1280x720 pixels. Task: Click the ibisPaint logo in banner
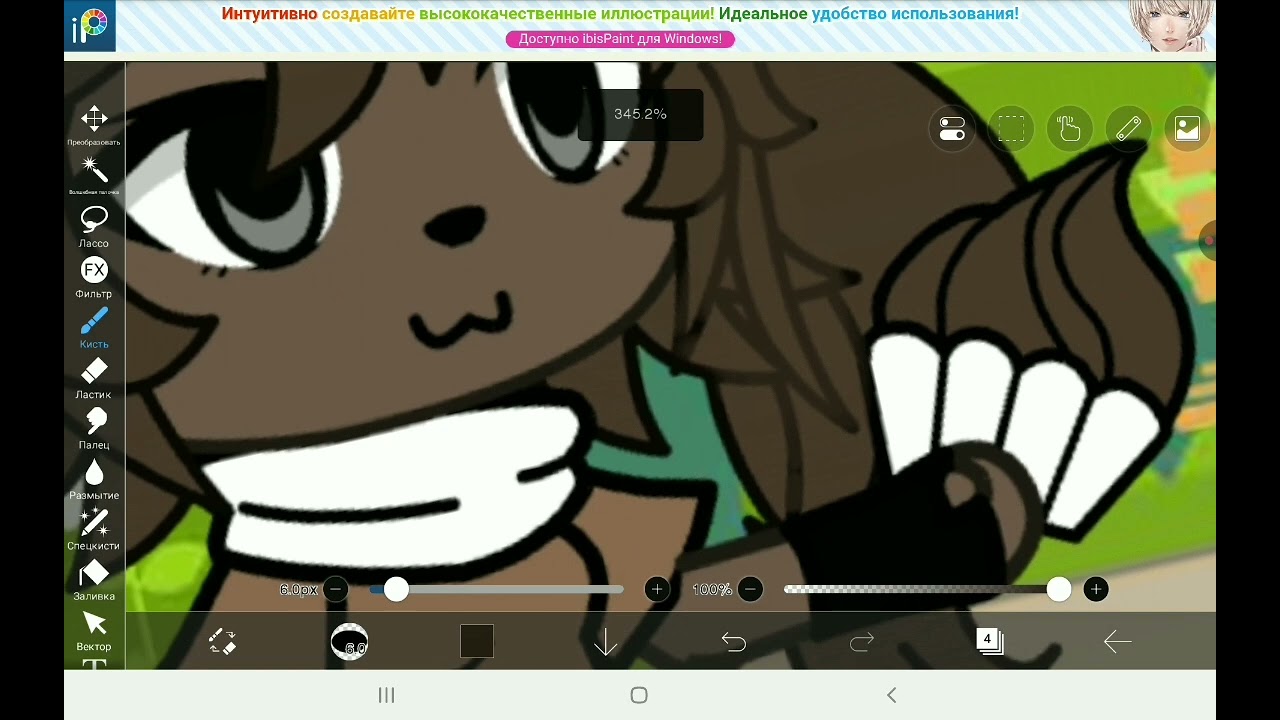(90, 26)
